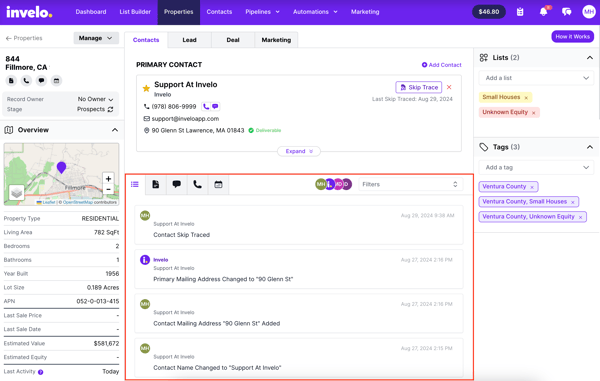Open the notifications bell

tap(543, 12)
